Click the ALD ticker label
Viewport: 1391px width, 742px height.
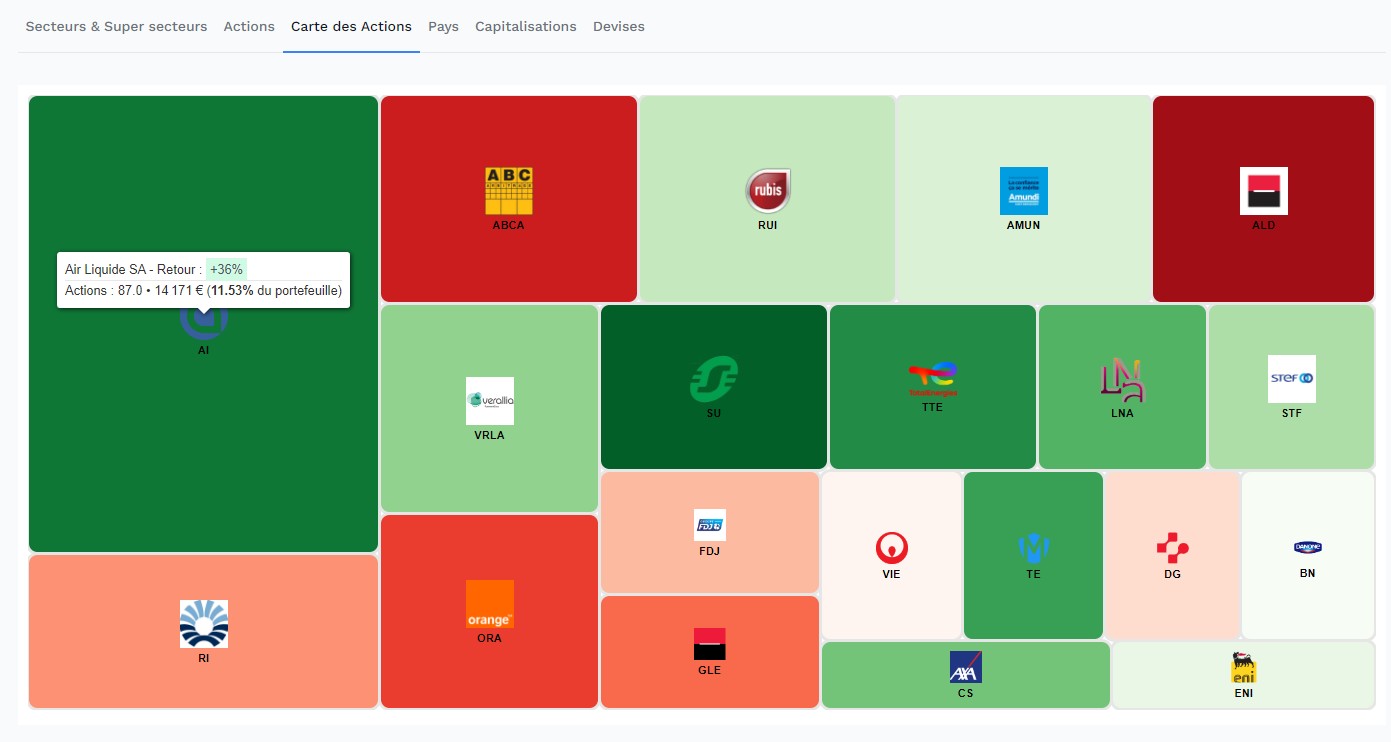click(1264, 226)
